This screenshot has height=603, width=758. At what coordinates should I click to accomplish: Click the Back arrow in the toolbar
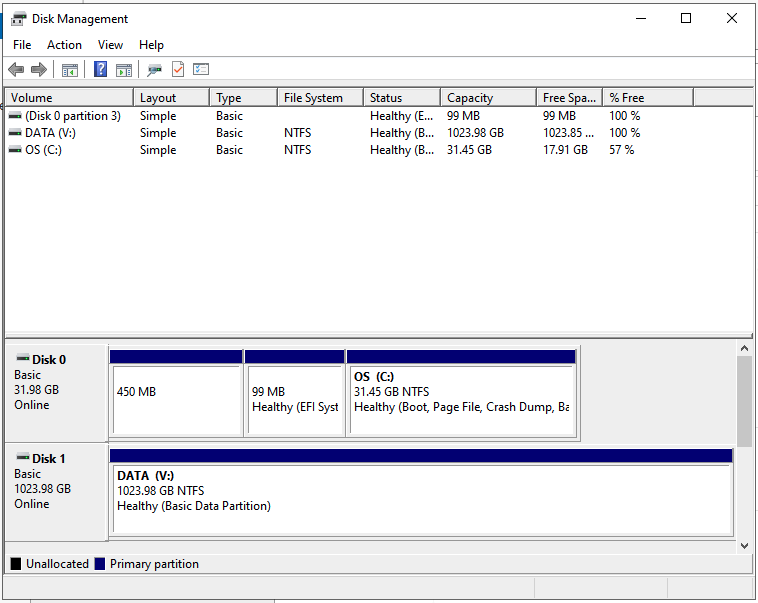(x=16, y=69)
